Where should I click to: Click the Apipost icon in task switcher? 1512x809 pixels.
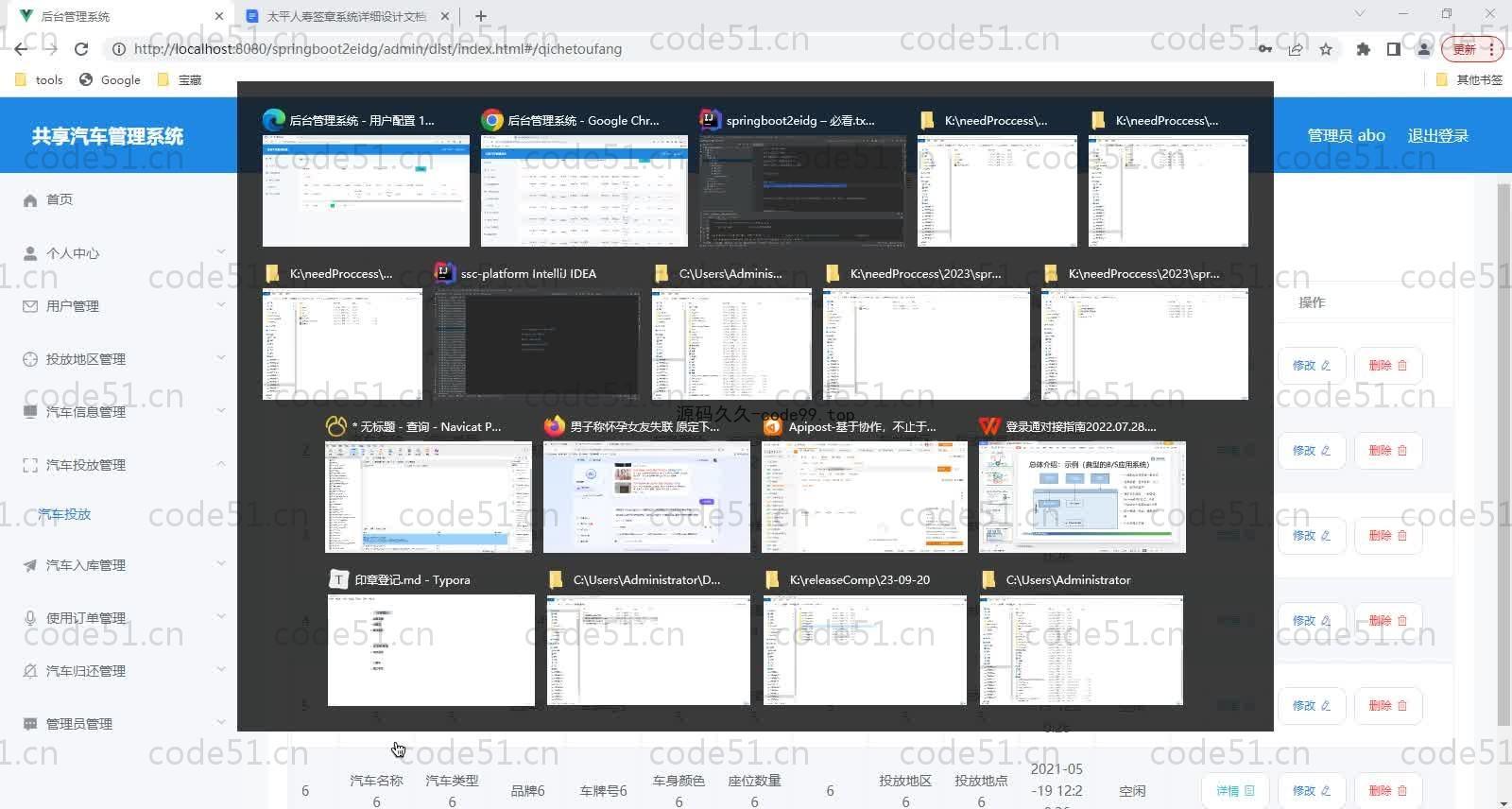pos(772,426)
